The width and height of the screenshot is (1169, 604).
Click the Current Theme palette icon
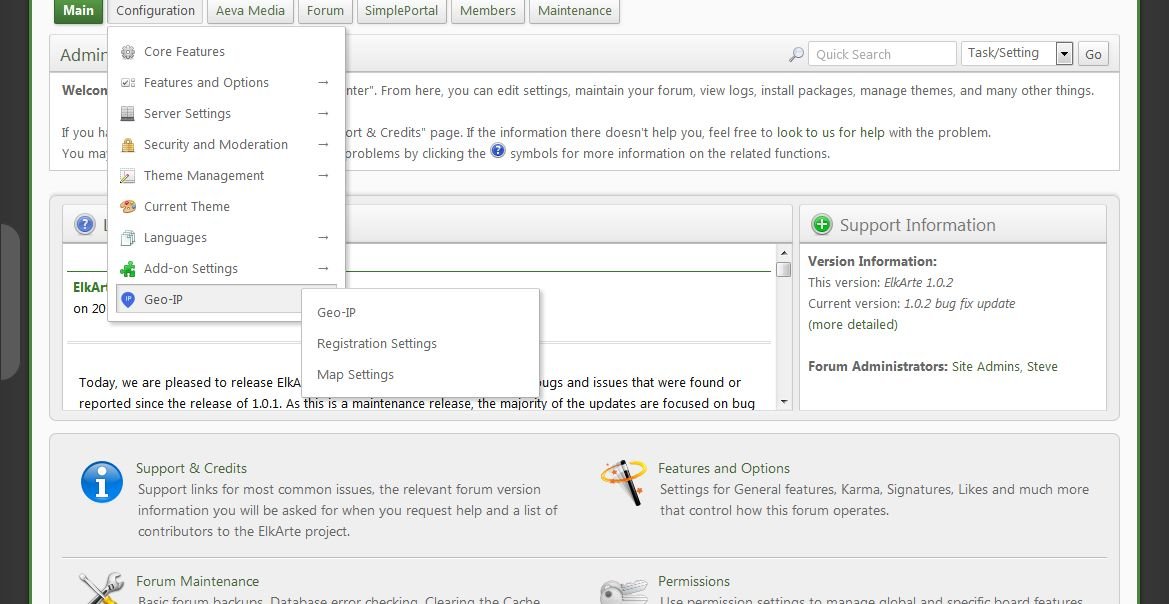click(128, 207)
